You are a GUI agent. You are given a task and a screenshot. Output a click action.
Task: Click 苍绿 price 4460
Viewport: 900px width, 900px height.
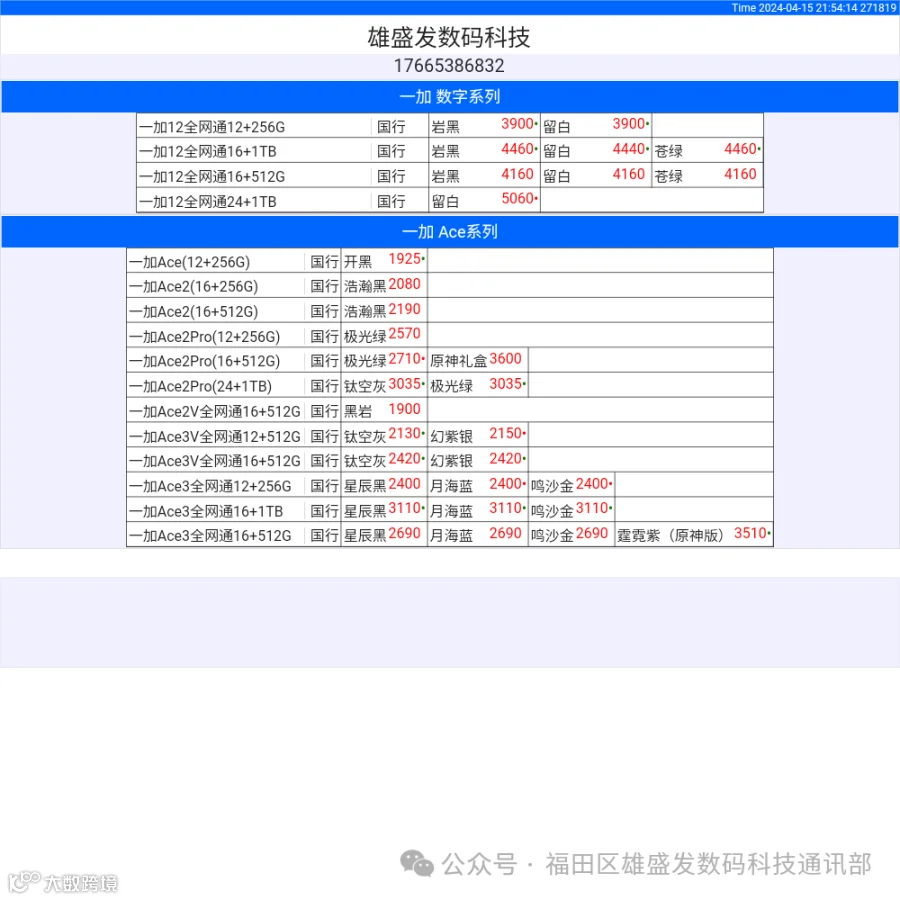tap(740, 149)
